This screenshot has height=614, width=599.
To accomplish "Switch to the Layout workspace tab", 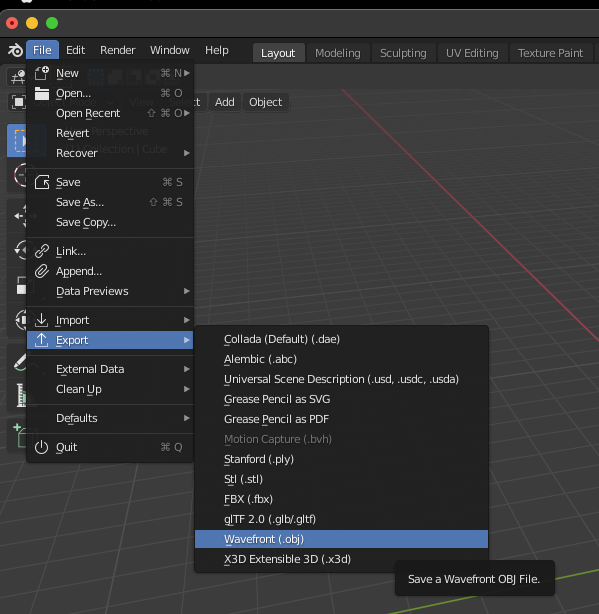I will [278, 53].
